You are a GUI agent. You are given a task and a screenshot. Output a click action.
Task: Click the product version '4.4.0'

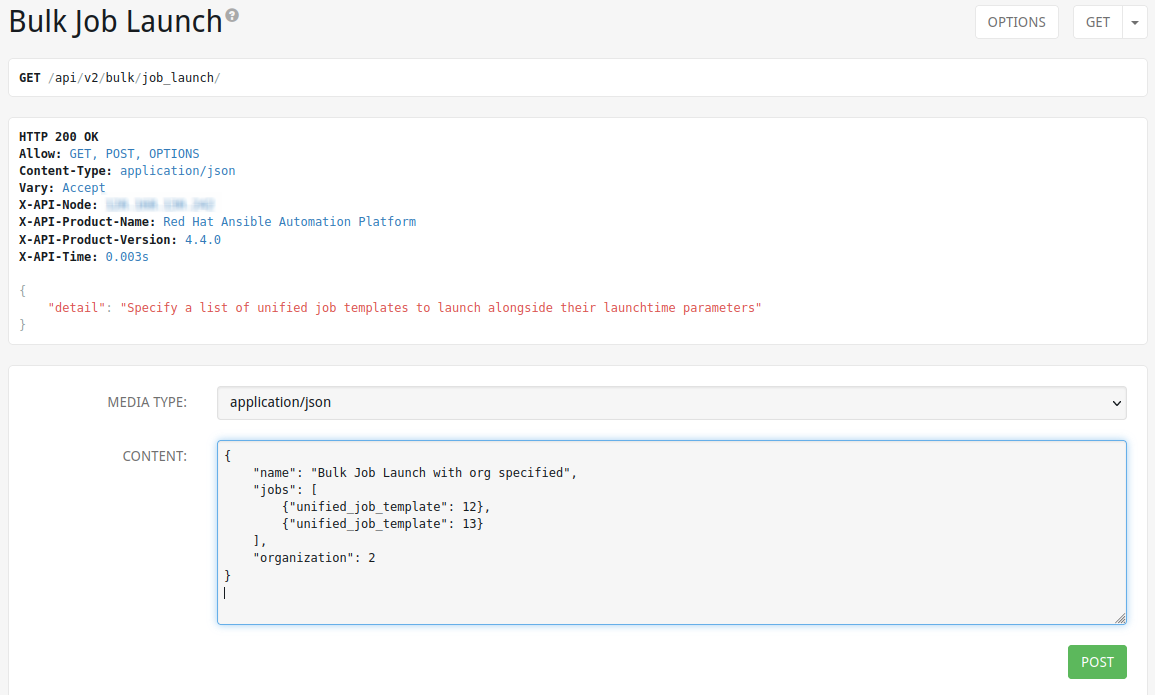pos(203,239)
